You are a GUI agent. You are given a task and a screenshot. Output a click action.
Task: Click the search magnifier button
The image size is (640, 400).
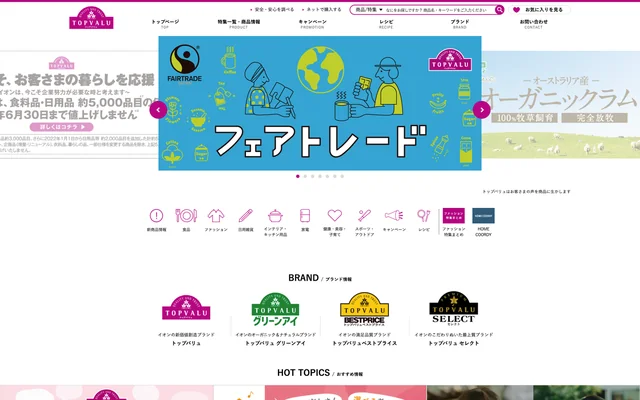coord(500,9)
